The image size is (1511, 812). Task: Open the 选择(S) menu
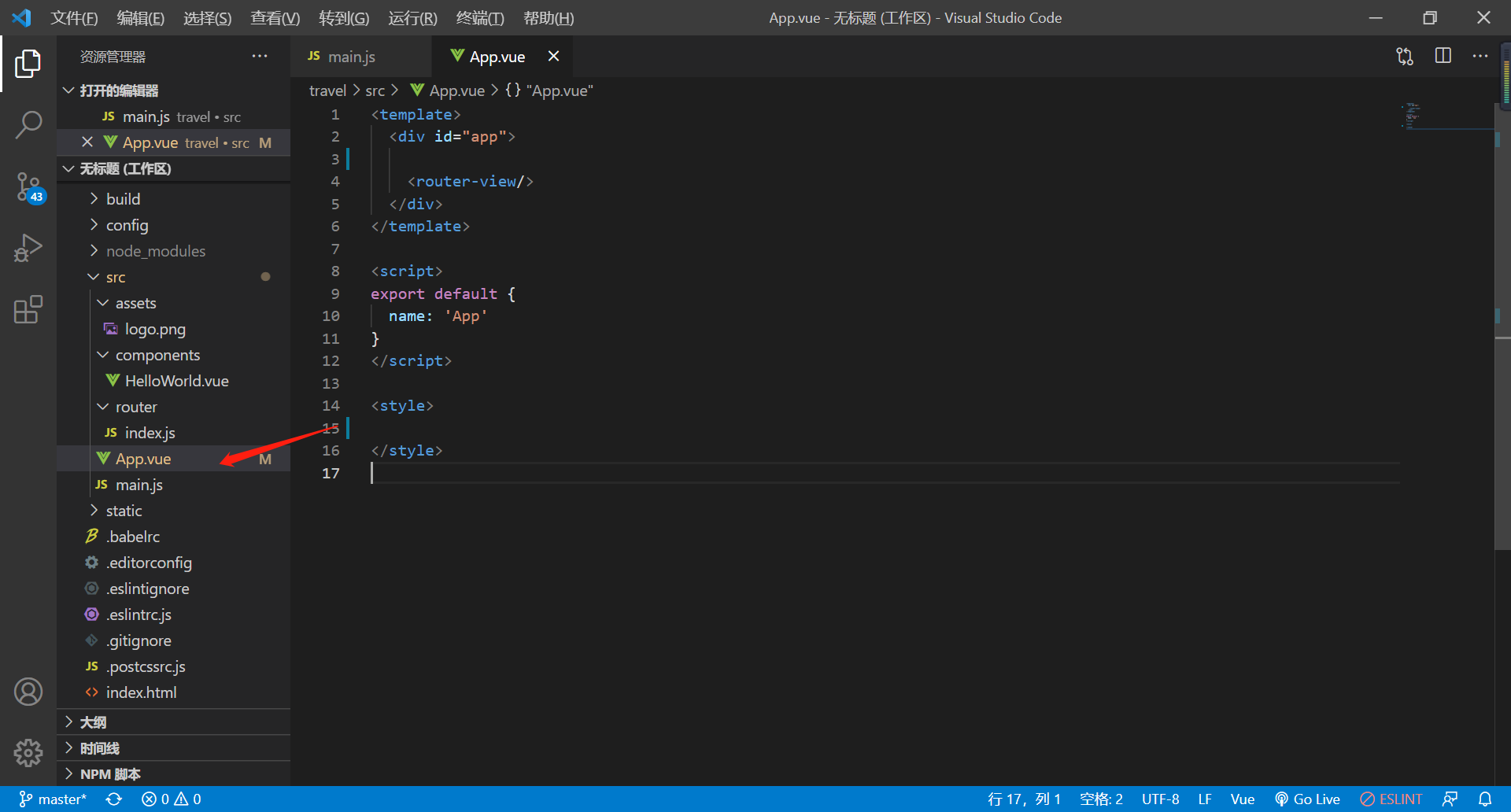click(208, 18)
